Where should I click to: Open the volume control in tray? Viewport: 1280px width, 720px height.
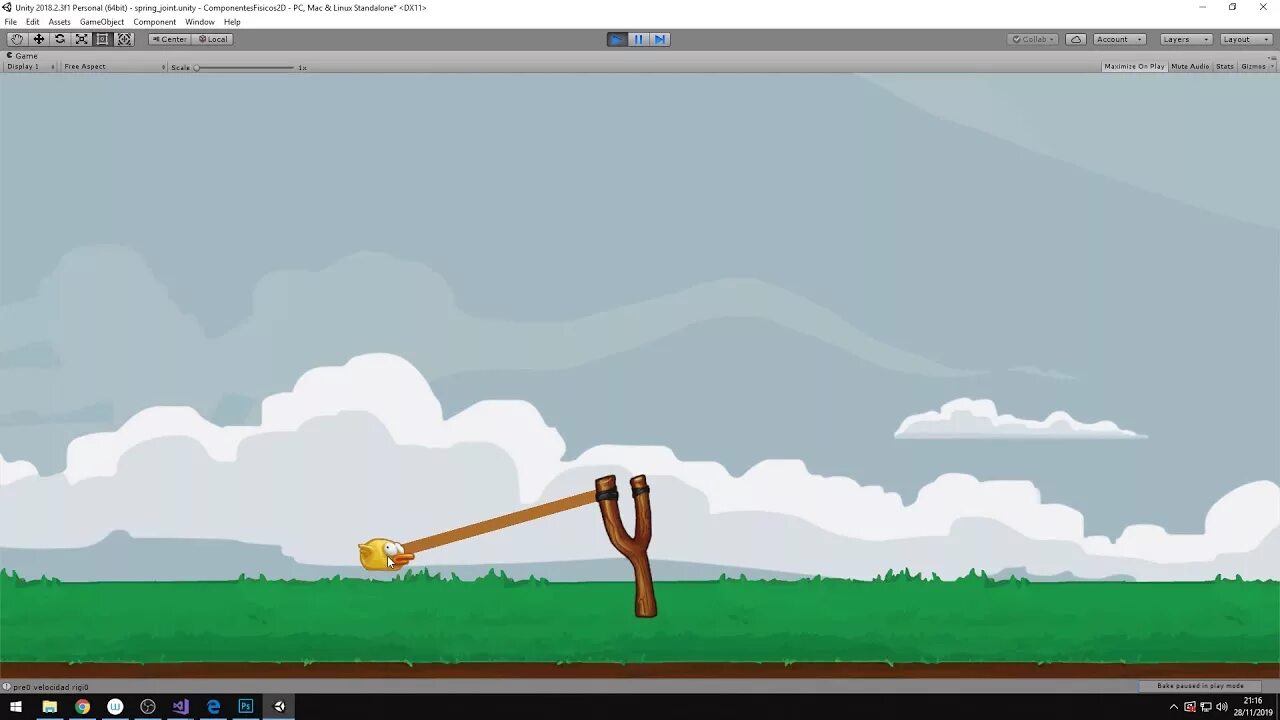click(x=1222, y=707)
